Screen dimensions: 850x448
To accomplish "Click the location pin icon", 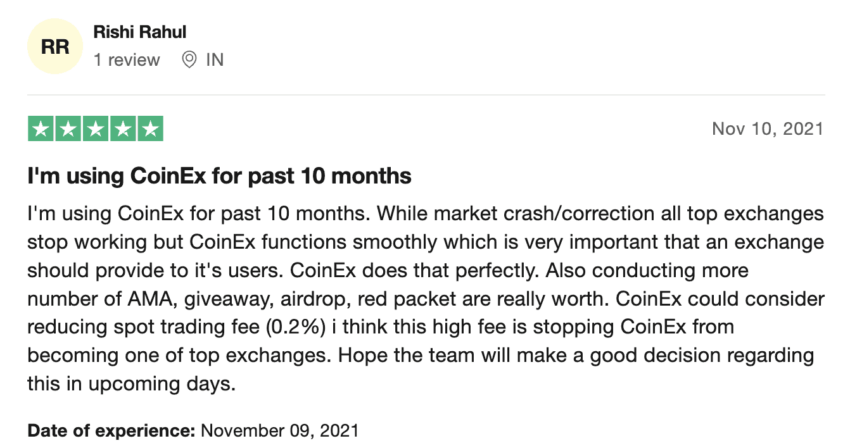I will point(188,60).
